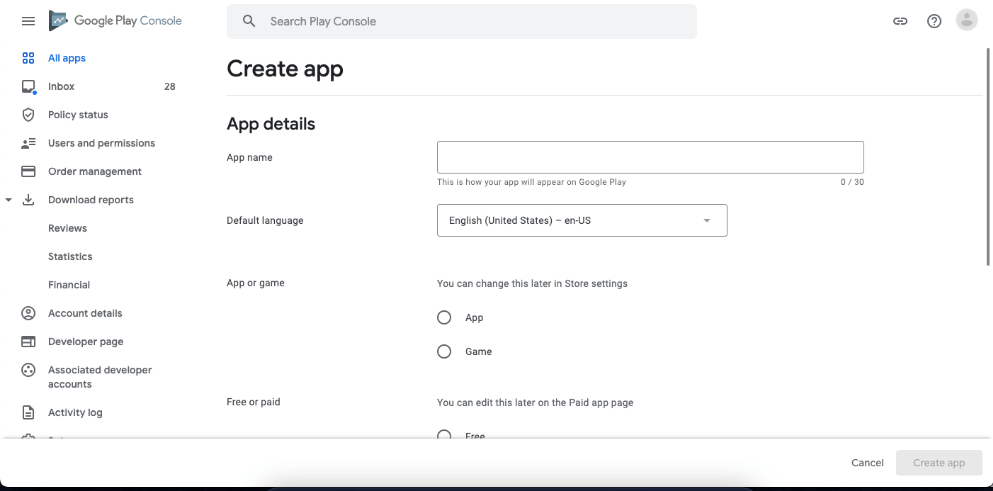Select the App radio button
Image resolution: width=993 pixels, height=491 pixels.
(444, 318)
